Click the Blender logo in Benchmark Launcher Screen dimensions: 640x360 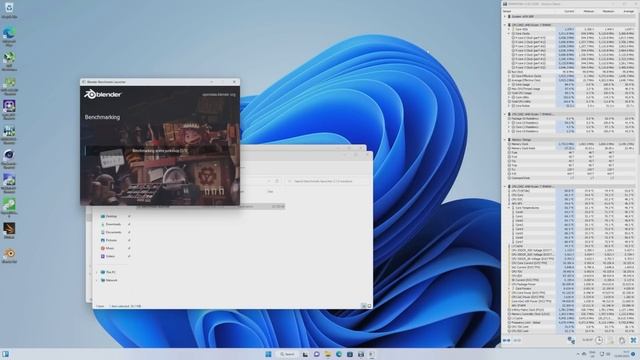tap(102, 94)
